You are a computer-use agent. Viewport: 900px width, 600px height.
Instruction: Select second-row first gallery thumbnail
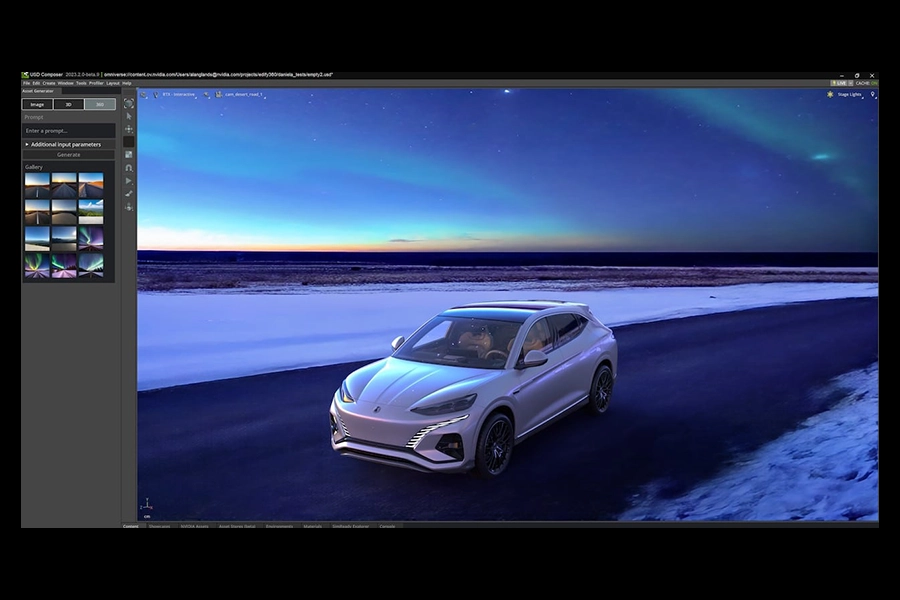pyautogui.click(x=37, y=212)
